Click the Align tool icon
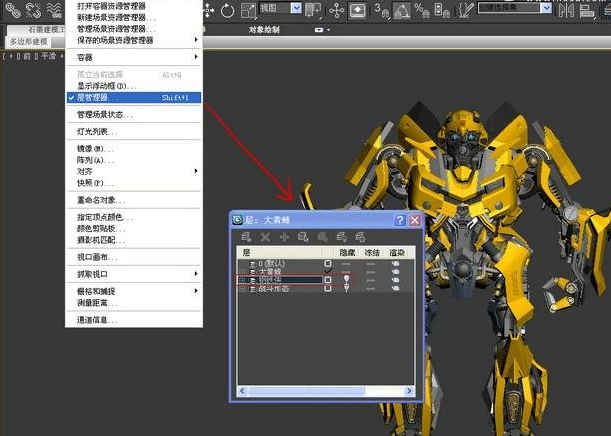The image size is (611, 436). tap(587, 11)
